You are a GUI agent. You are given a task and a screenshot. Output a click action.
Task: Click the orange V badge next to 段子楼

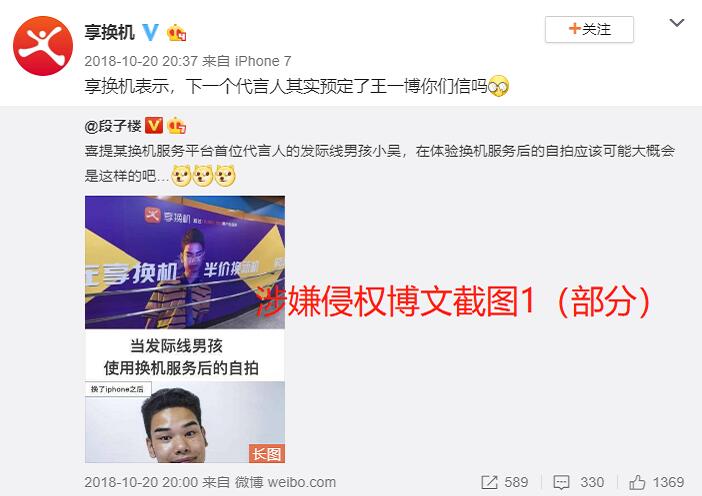coord(154,126)
